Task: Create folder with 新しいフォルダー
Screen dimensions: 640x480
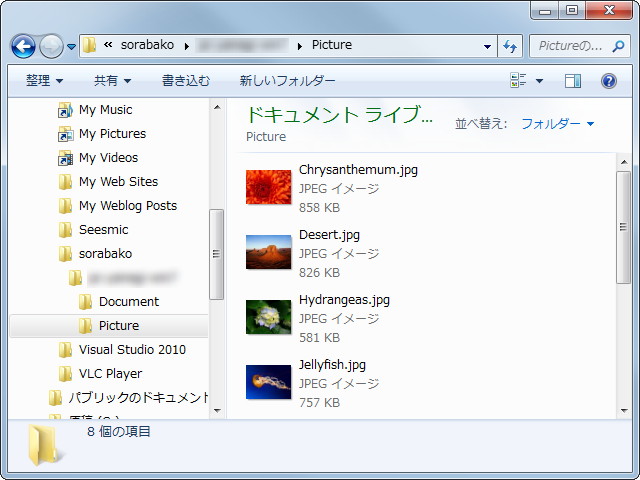Action: click(287, 81)
